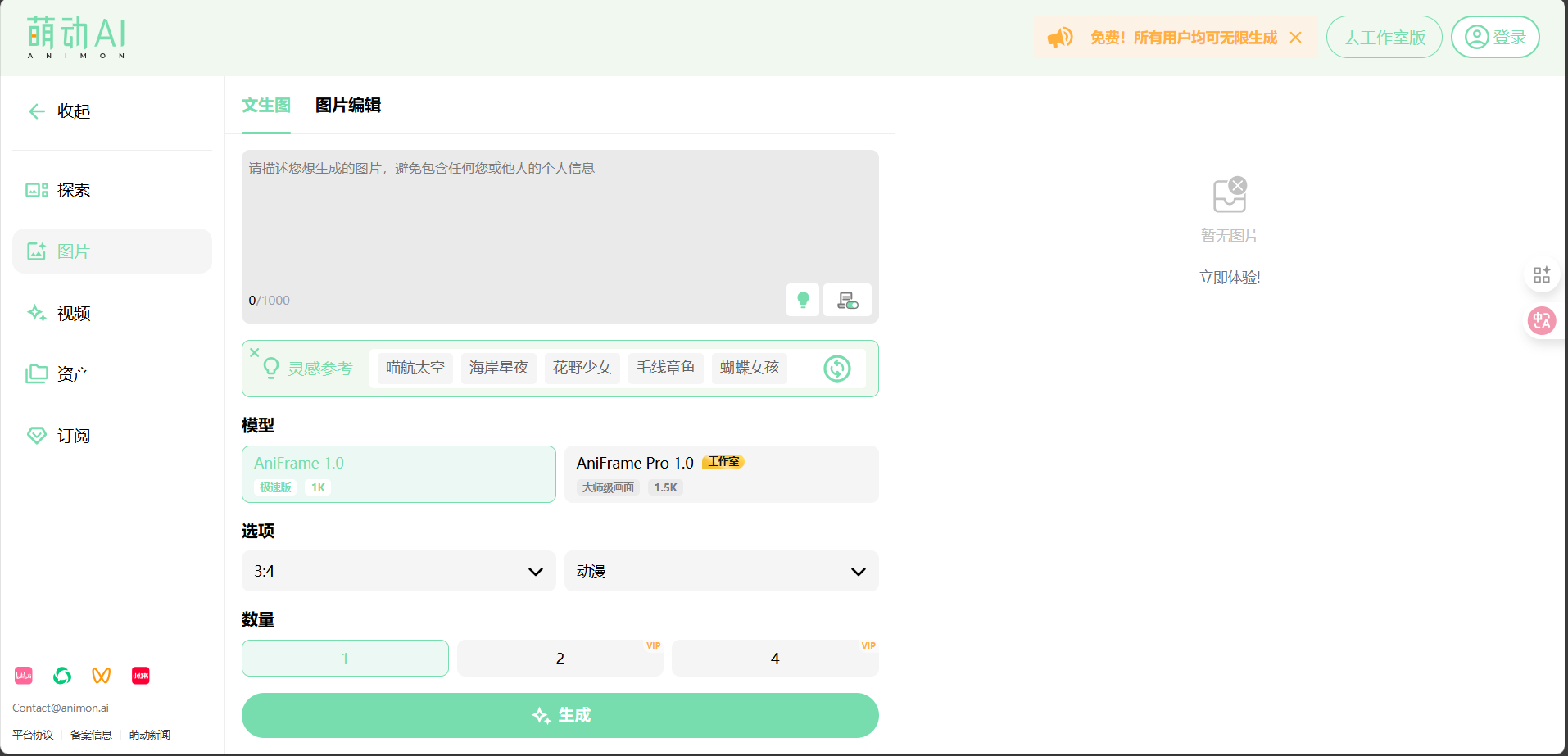Click the 大师级画面 tag
1568x756 pixels.
(608, 487)
